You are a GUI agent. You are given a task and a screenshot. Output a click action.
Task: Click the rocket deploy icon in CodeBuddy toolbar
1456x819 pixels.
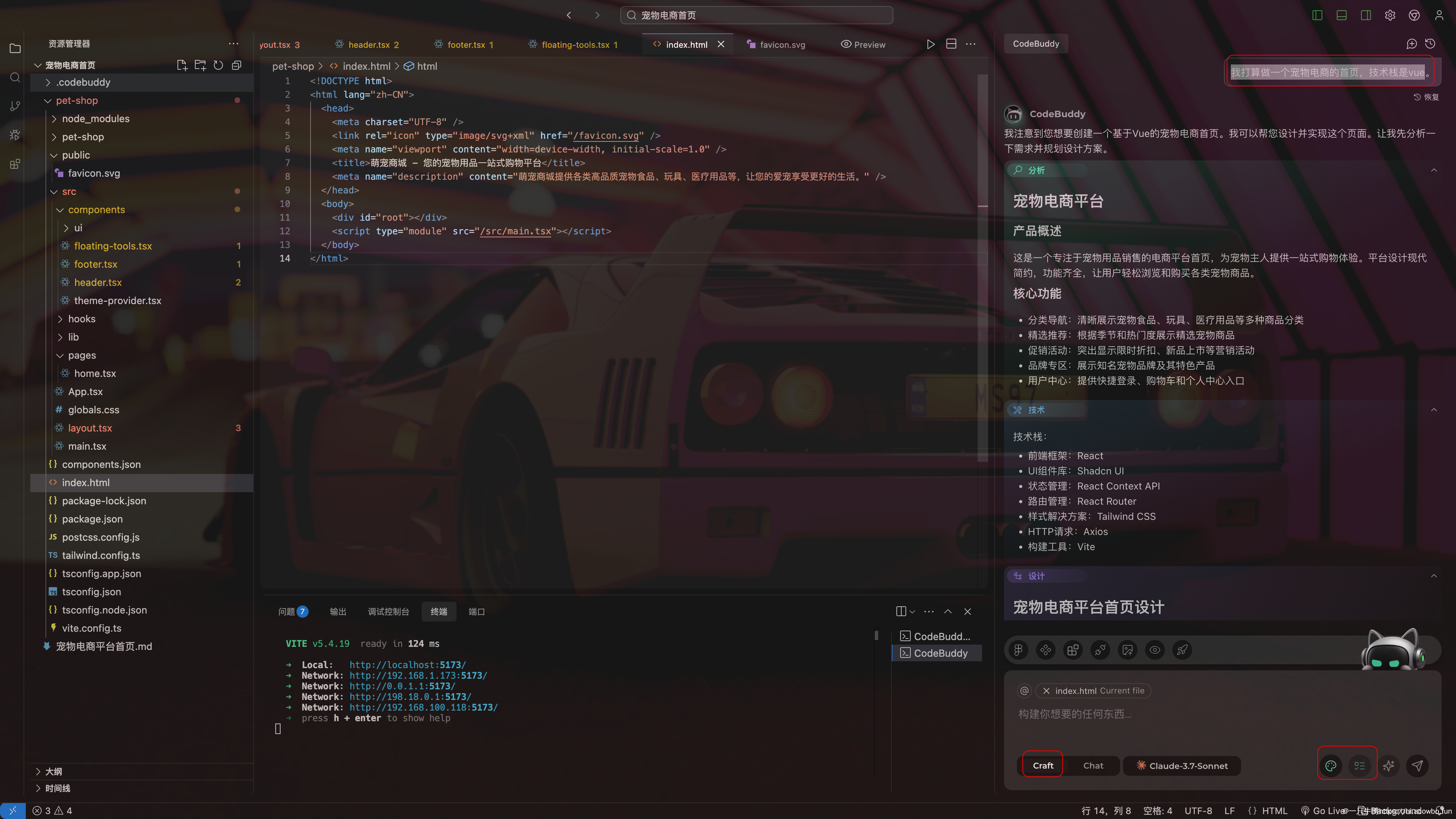click(x=1183, y=650)
